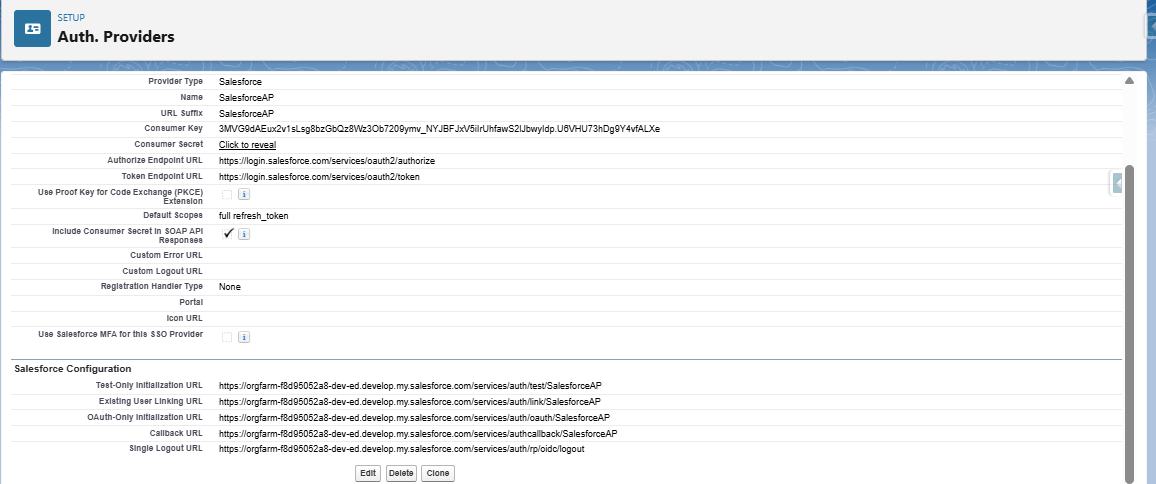1156x484 pixels.
Task: Open info icon for Salesforce MFA option
Action: [x=244, y=337]
